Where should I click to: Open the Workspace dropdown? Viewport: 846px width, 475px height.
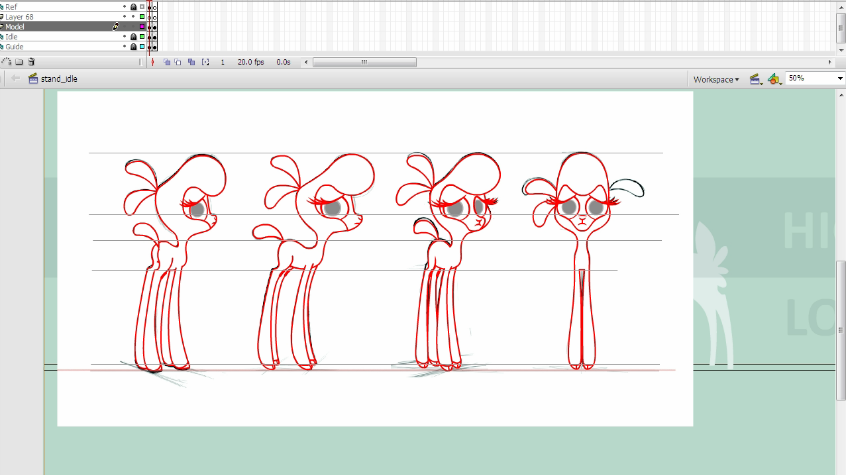point(716,79)
